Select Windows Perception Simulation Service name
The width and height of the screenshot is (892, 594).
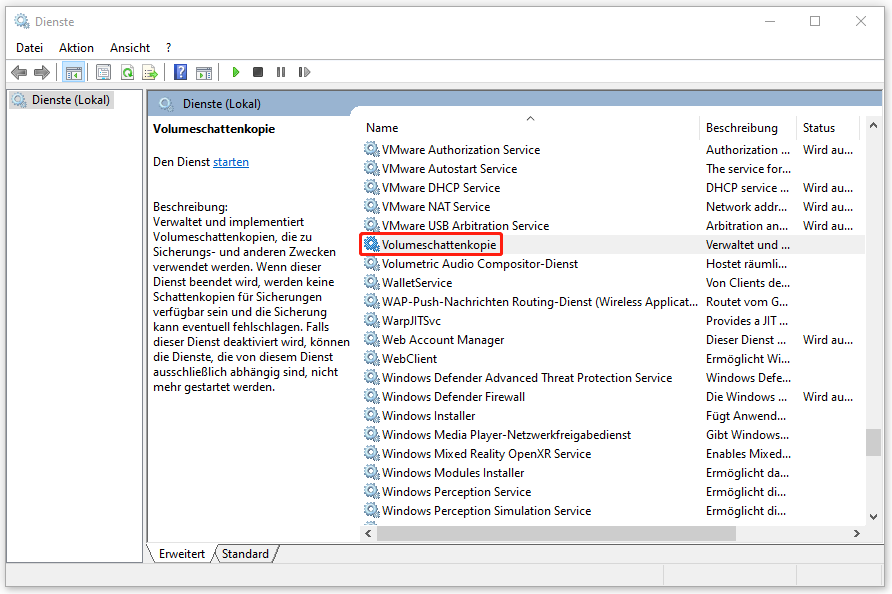486,511
